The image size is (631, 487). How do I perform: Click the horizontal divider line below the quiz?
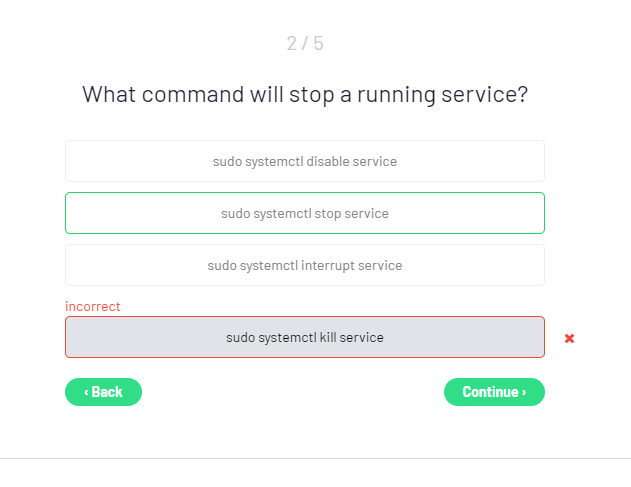315,458
